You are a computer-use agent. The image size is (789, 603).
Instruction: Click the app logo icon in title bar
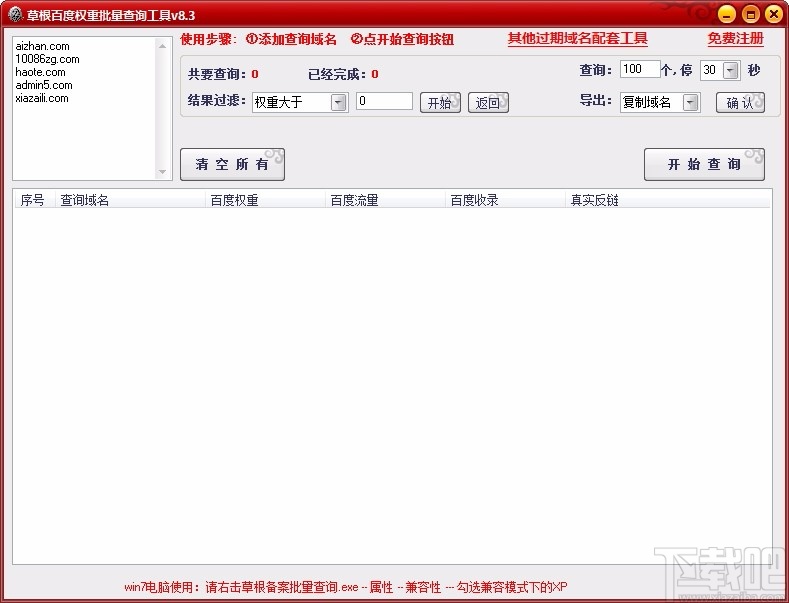15,15
